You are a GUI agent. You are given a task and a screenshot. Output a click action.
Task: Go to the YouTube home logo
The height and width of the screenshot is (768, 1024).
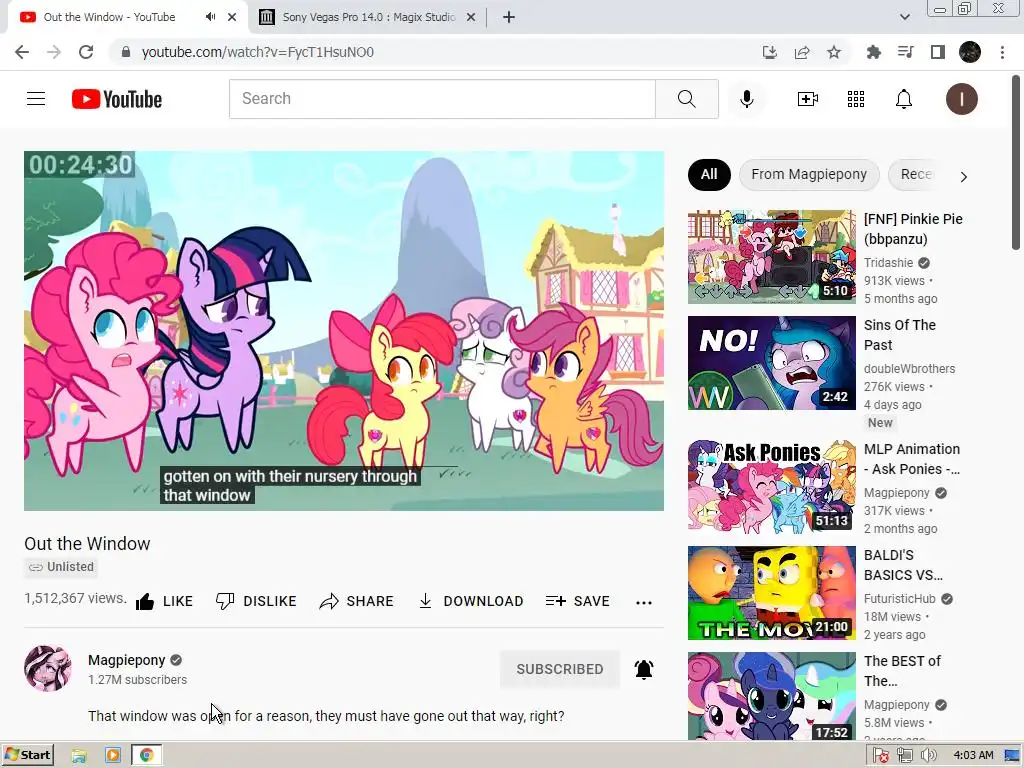tap(117, 99)
